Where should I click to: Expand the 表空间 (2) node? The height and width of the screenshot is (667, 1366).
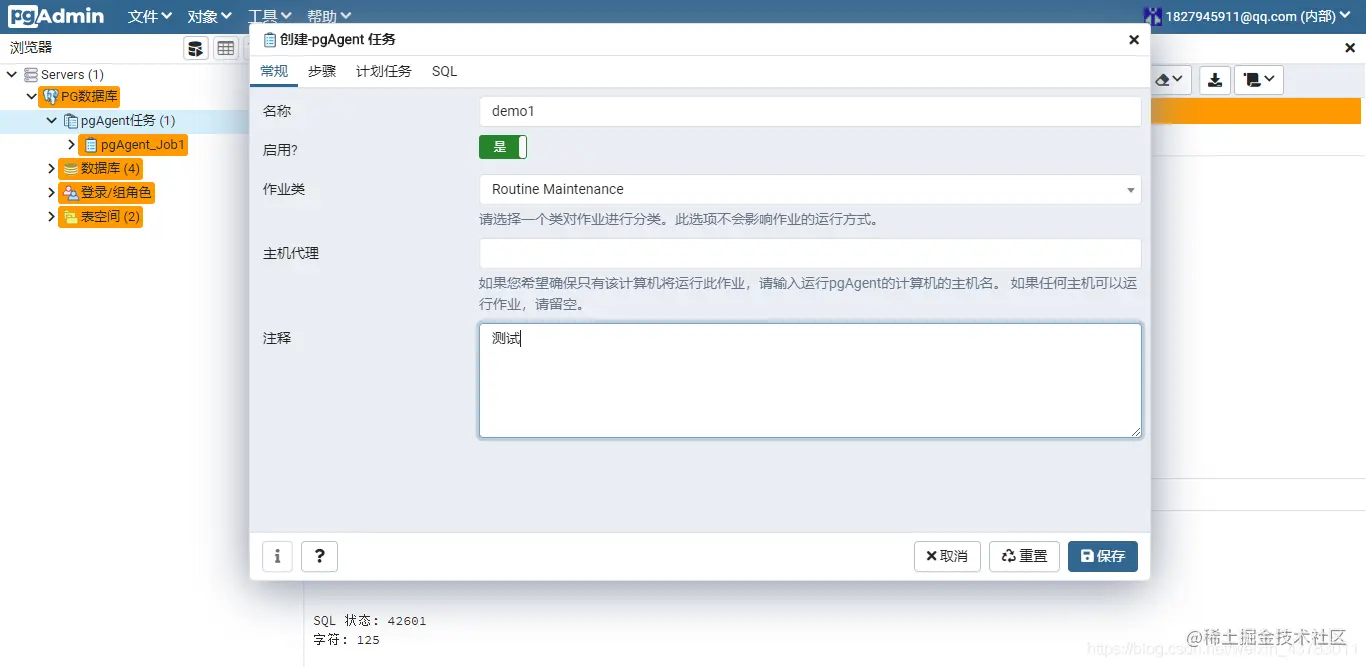(51, 216)
